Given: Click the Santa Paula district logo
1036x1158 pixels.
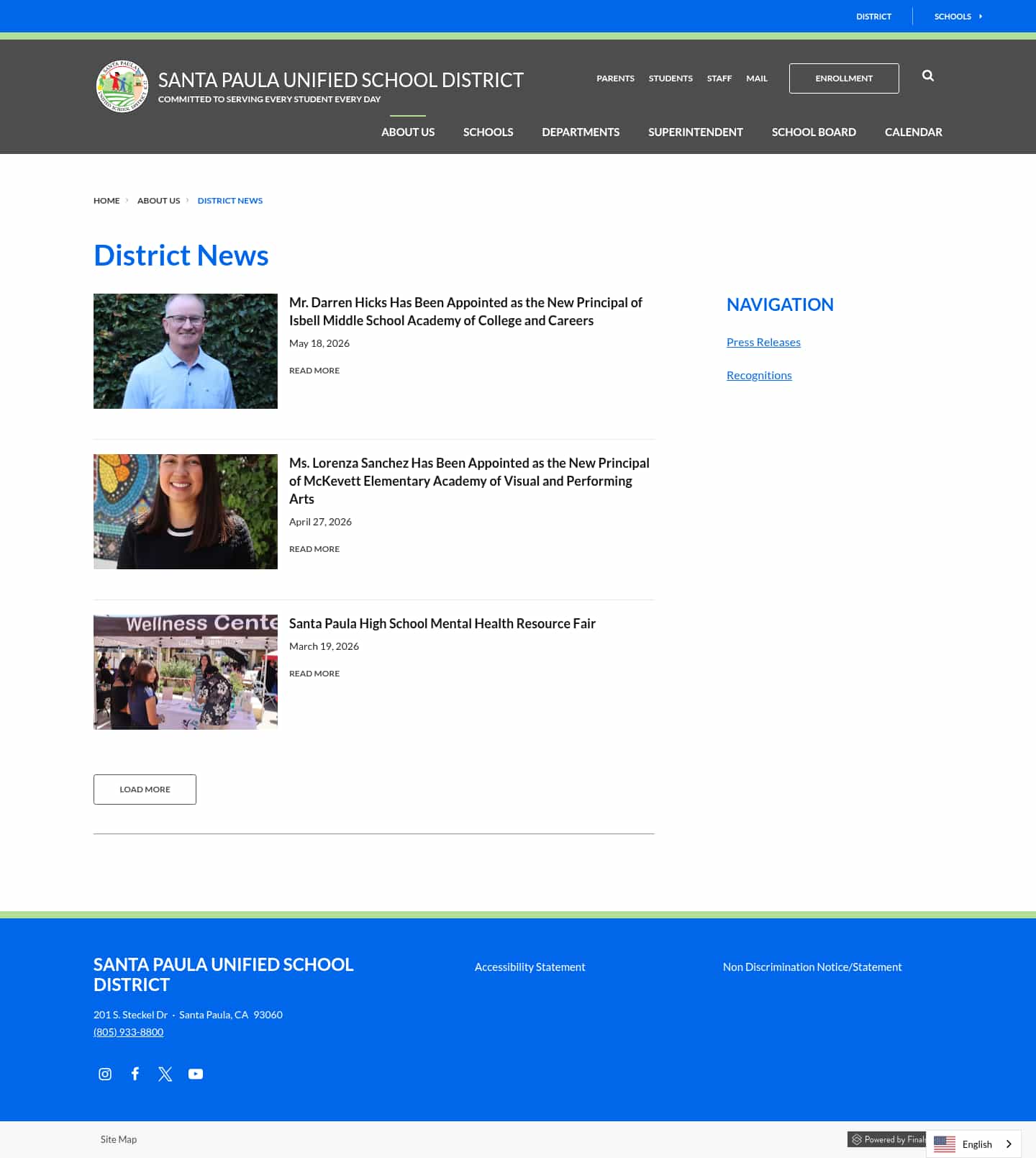Looking at the screenshot, I should (122, 86).
